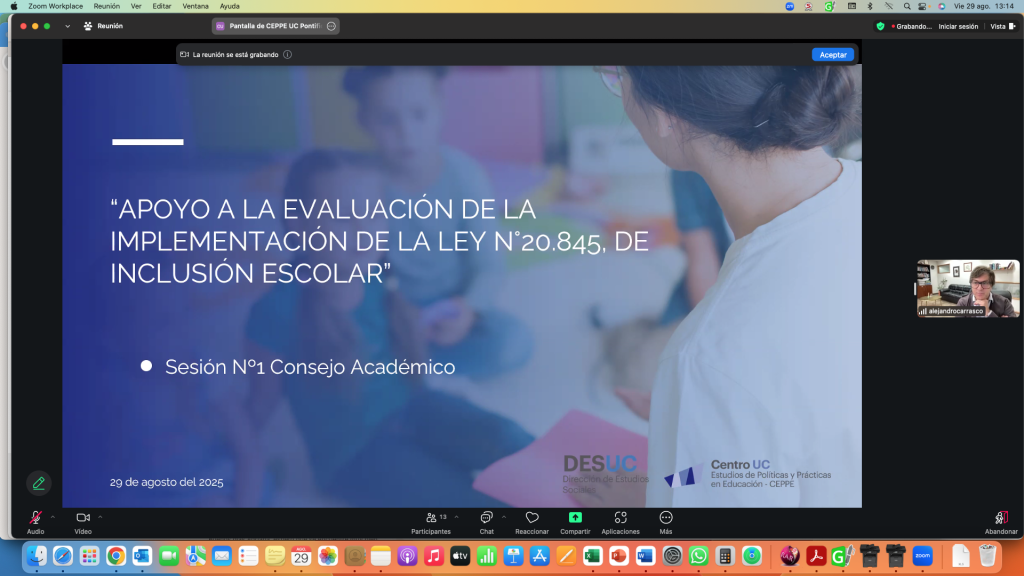The width and height of the screenshot is (1024, 576).
Task: Click the Reunión label in title bar
Action: (x=110, y=26)
